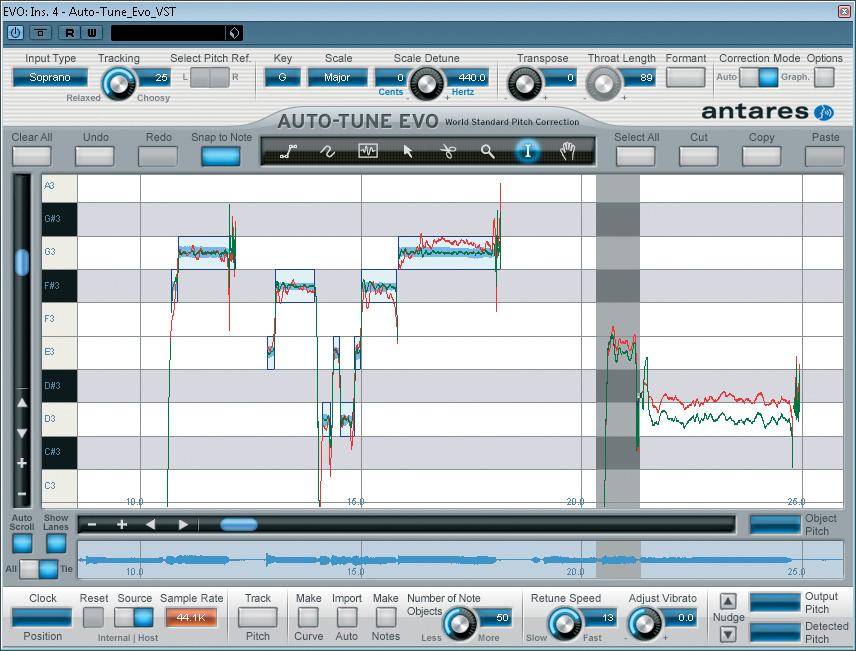Click the vertical scroll up arrow
Screen dimensions: 856x651
click(22, 403)
